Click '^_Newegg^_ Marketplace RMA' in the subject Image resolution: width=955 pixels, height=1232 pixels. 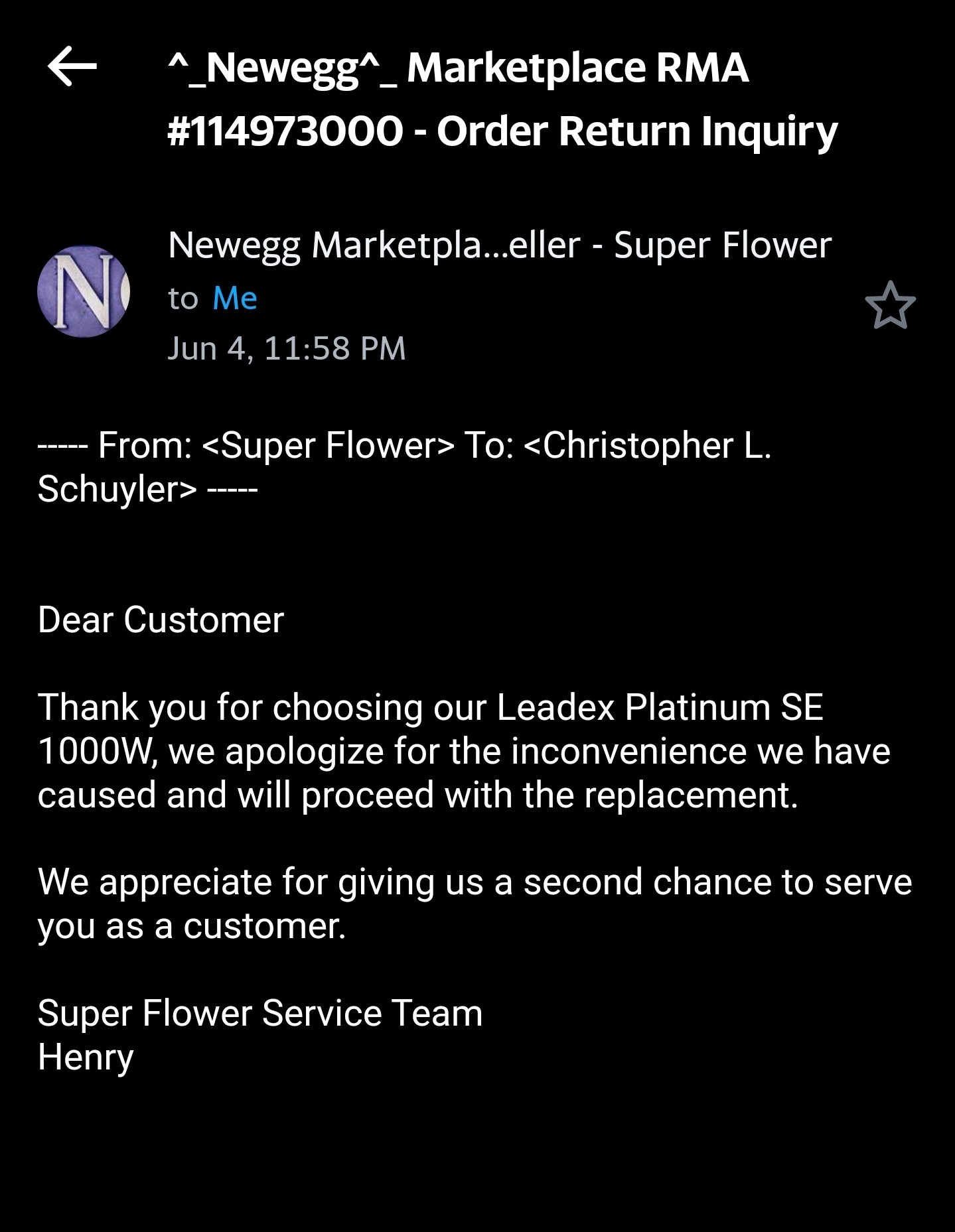(458, 68)
